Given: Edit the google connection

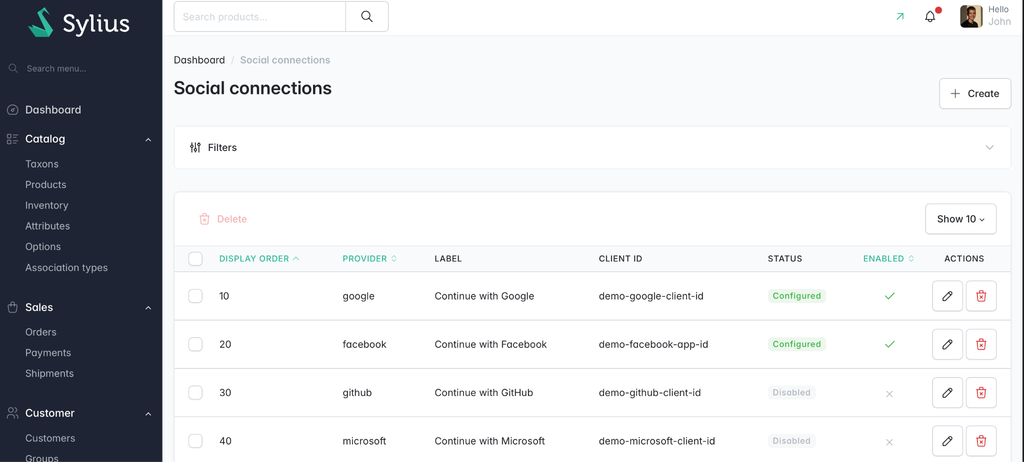Looking at the screenshot, I should click(948, 296).
